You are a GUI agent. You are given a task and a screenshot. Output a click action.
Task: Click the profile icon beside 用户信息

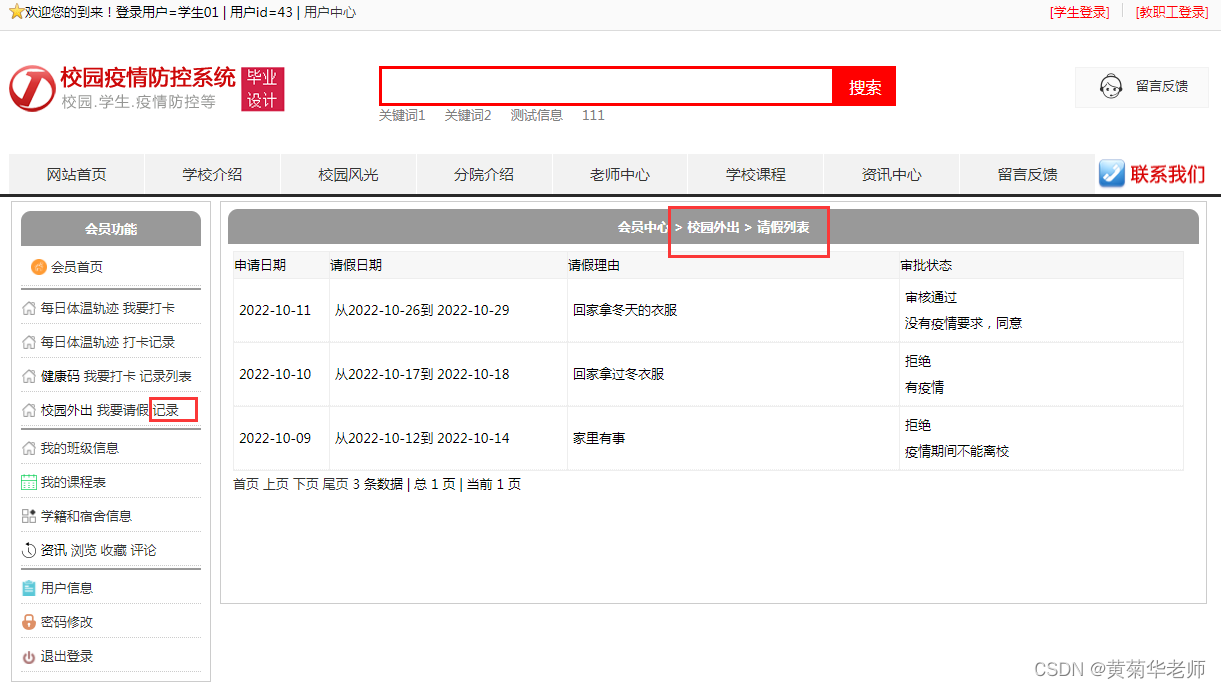tap(29, 588)
